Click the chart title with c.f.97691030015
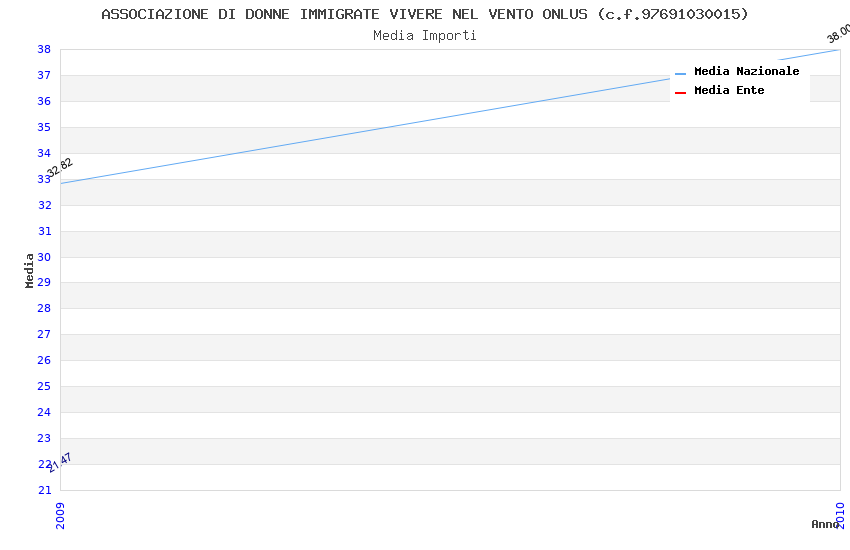The height and width of the screenshot is (550, 850). pyautogui.click(x=424, y=14)
